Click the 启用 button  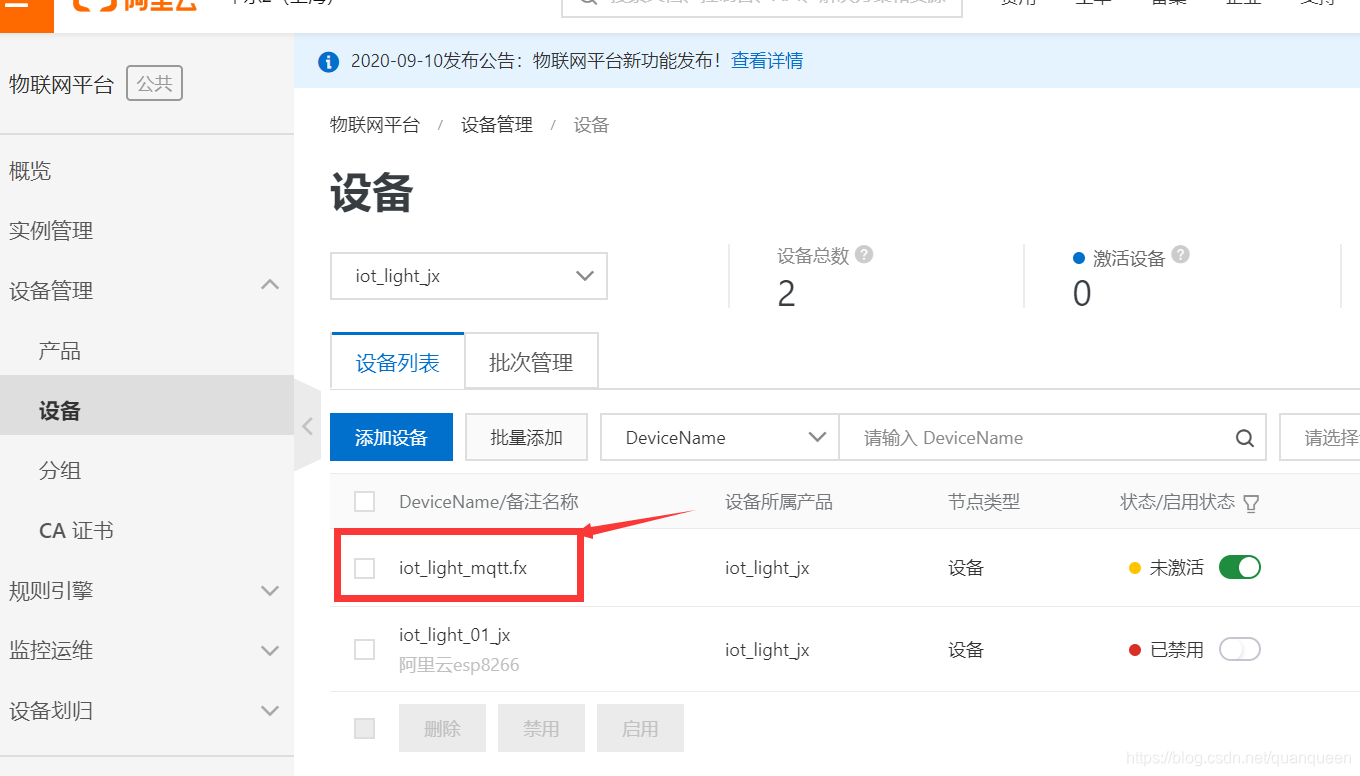click(x=640, y=728)
